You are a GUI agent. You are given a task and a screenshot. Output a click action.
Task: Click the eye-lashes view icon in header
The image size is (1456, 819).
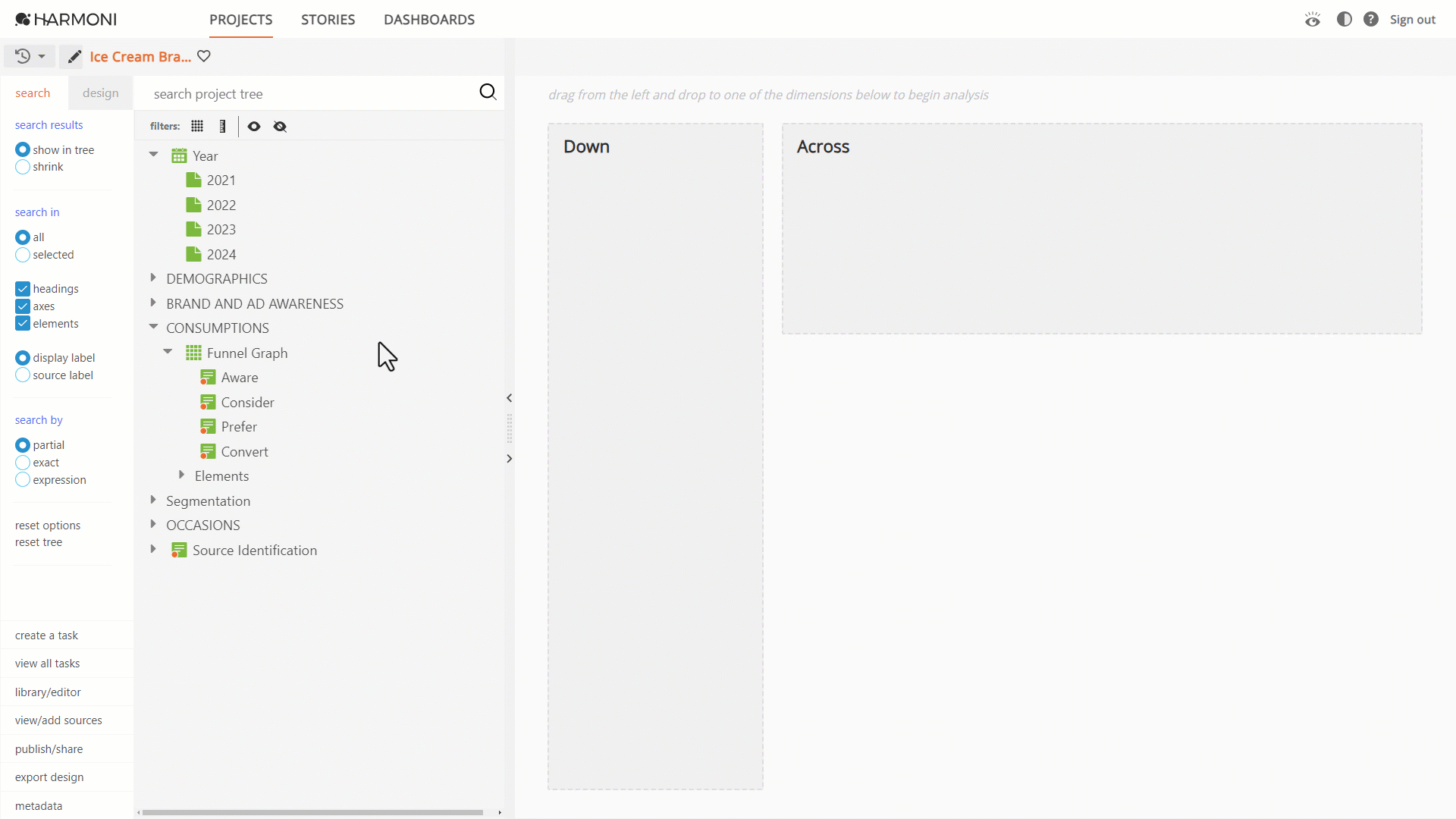pos(1313,19)
